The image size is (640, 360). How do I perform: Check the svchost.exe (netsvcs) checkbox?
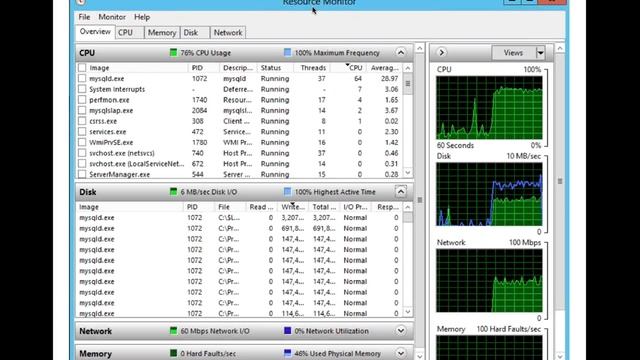click(82, 153)
